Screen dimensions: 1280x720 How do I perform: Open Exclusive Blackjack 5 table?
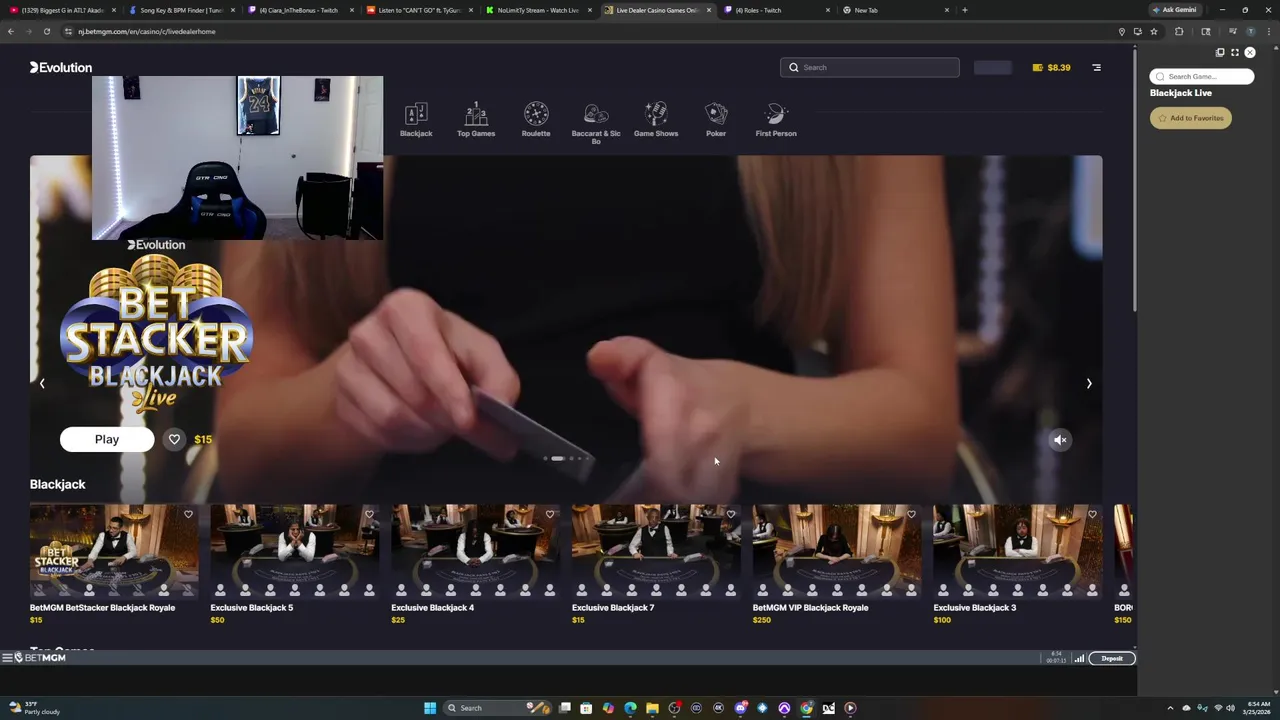point(294,551)
